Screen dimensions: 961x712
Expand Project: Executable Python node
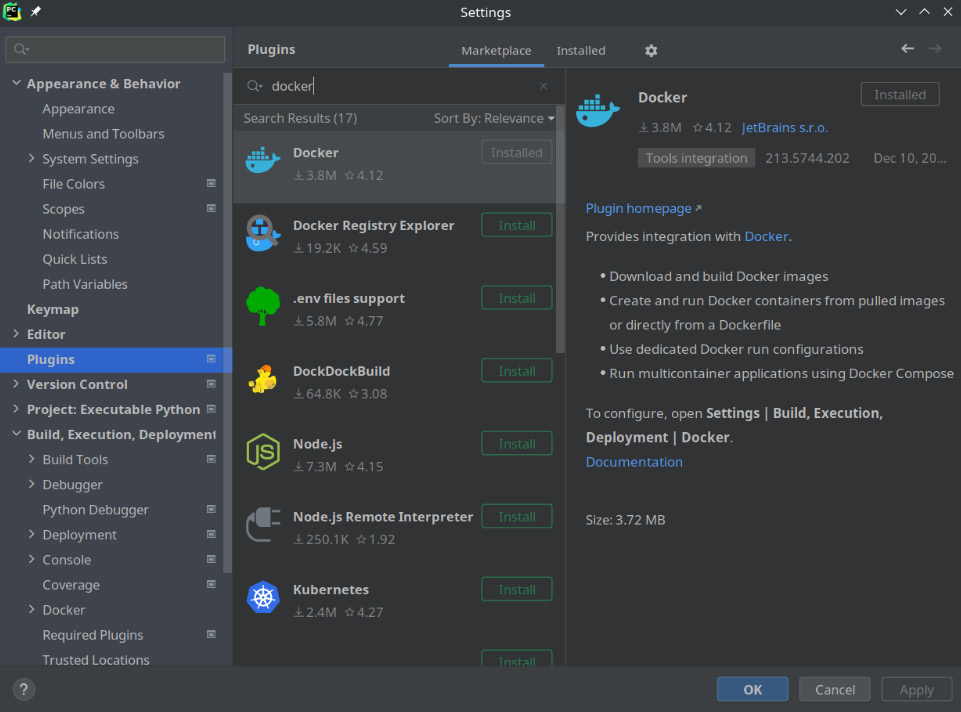pos(16,409)
